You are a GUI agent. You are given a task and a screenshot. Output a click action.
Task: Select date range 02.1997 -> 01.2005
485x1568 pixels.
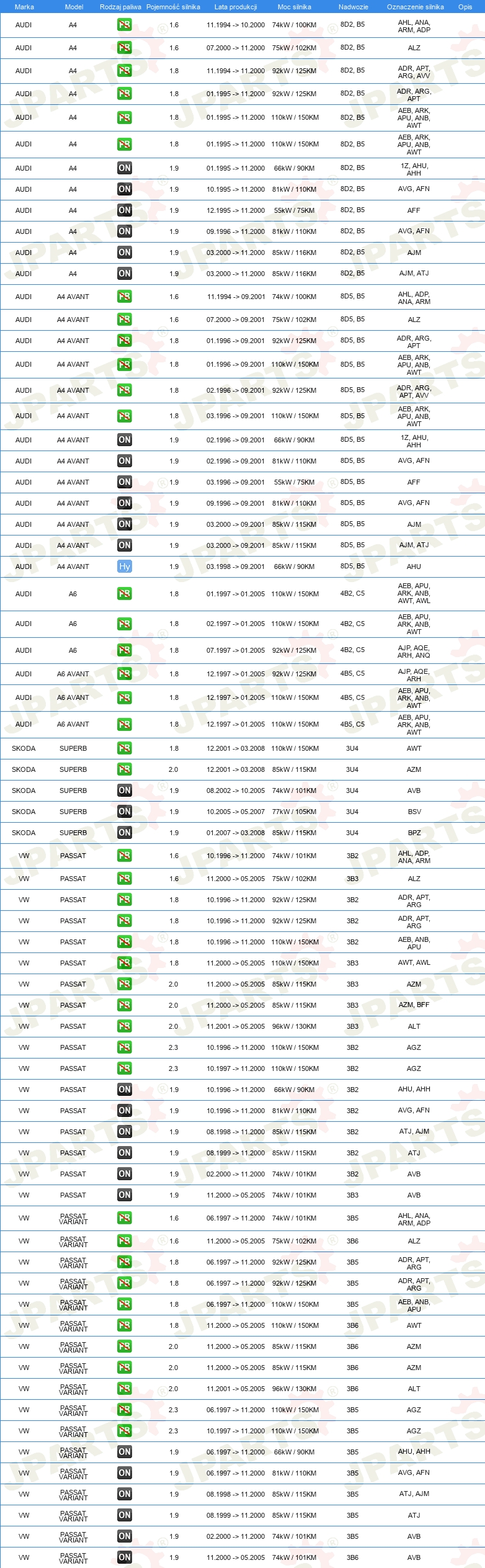tap(236, 624)
